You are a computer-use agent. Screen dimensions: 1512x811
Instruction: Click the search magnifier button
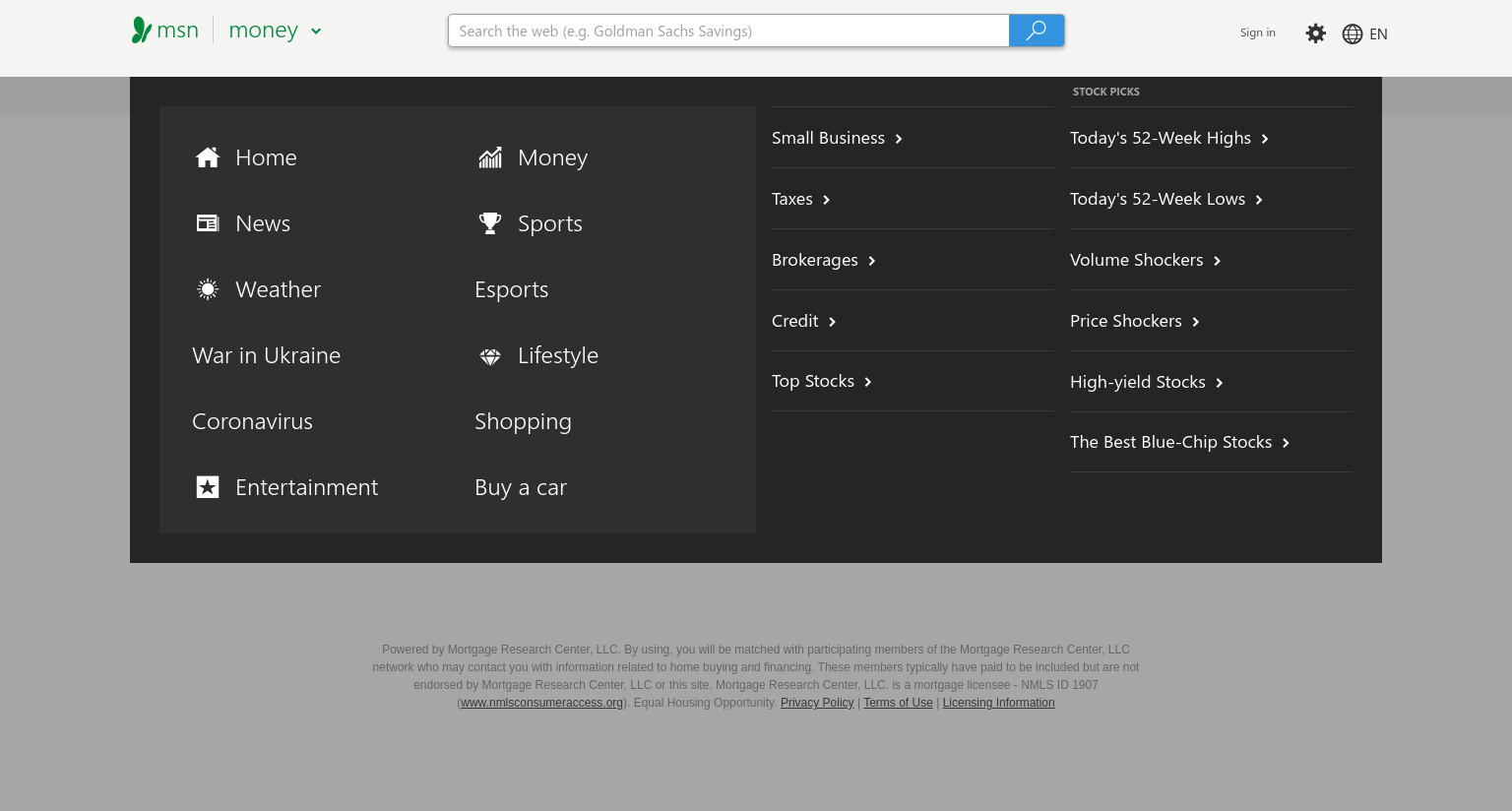pos(1037,31)
